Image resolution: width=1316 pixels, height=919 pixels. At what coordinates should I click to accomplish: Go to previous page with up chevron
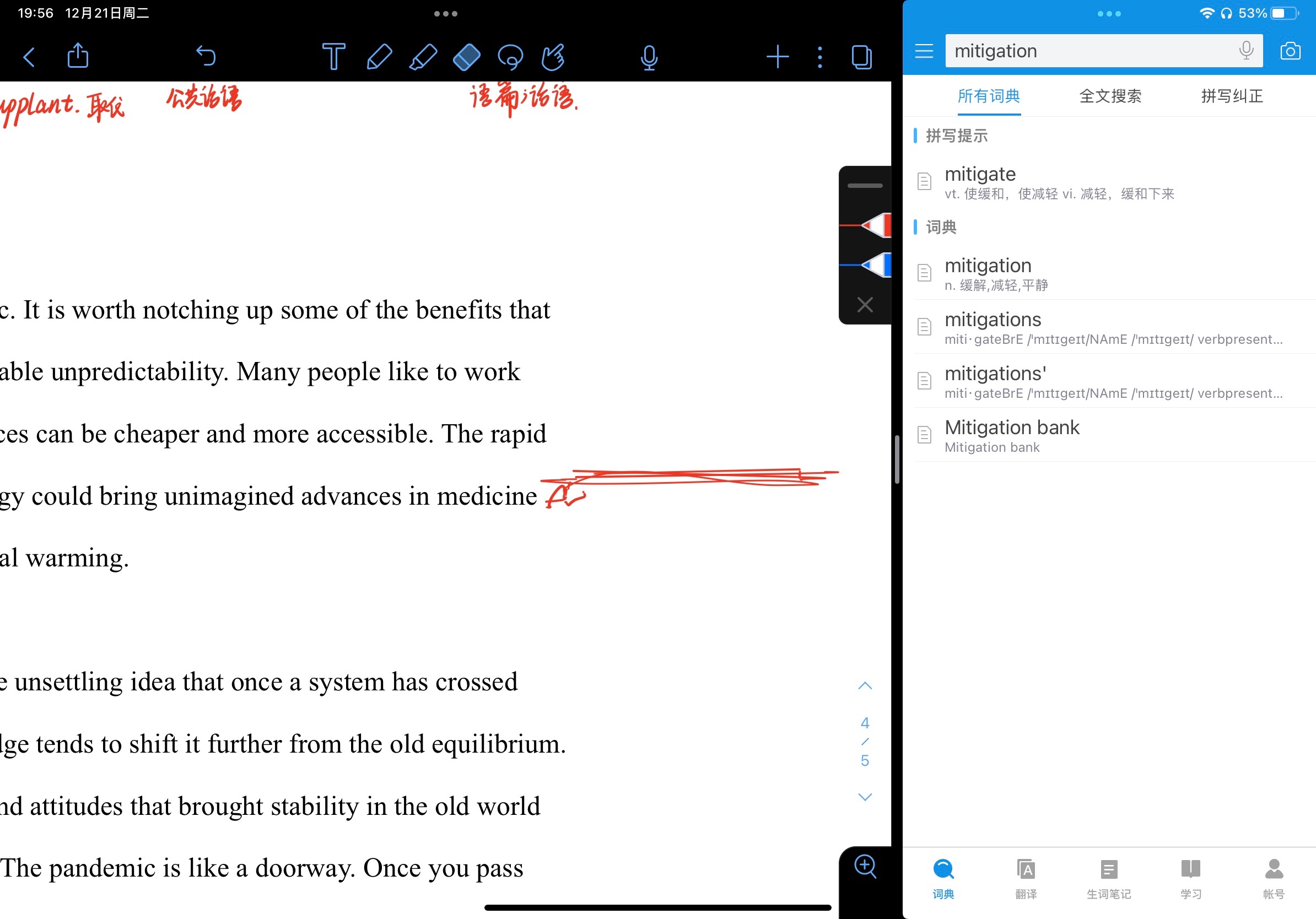pyautogui.click(x=865, y=686)
